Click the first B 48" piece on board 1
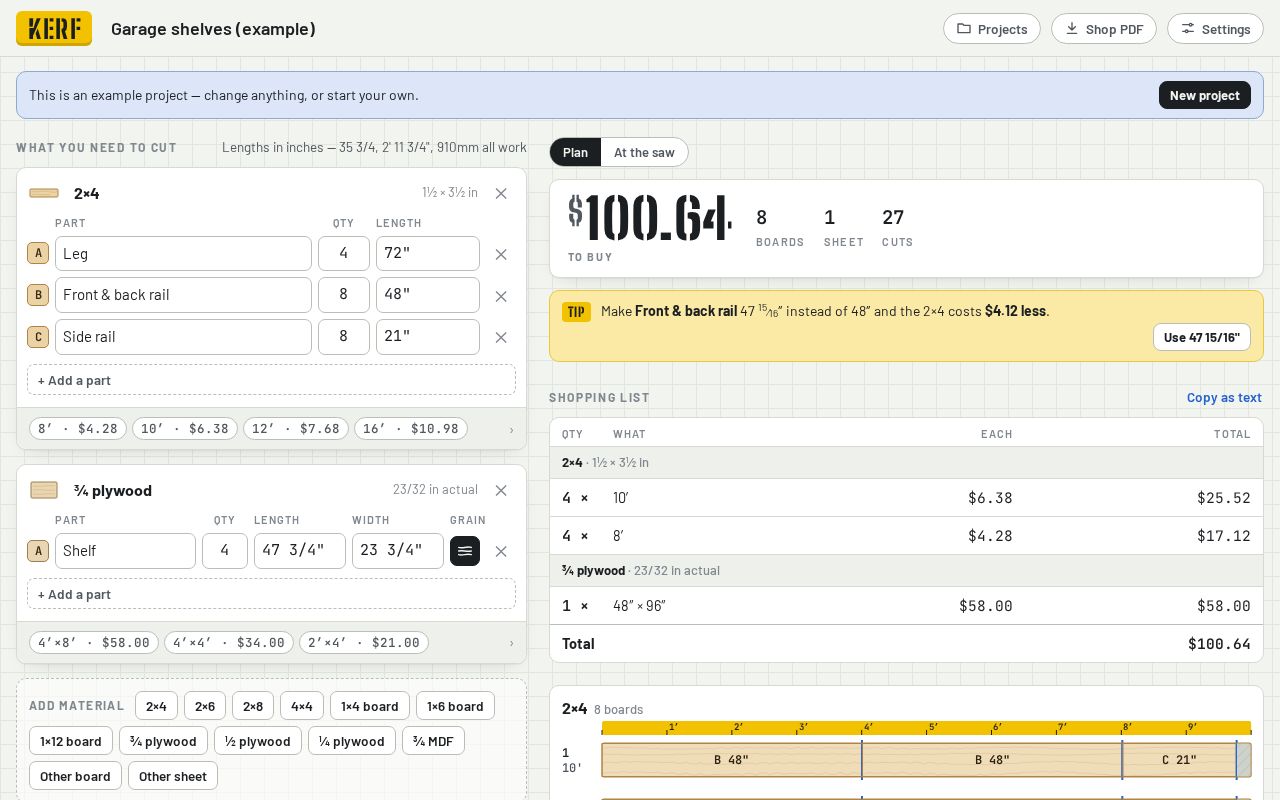 click(732, 760)
